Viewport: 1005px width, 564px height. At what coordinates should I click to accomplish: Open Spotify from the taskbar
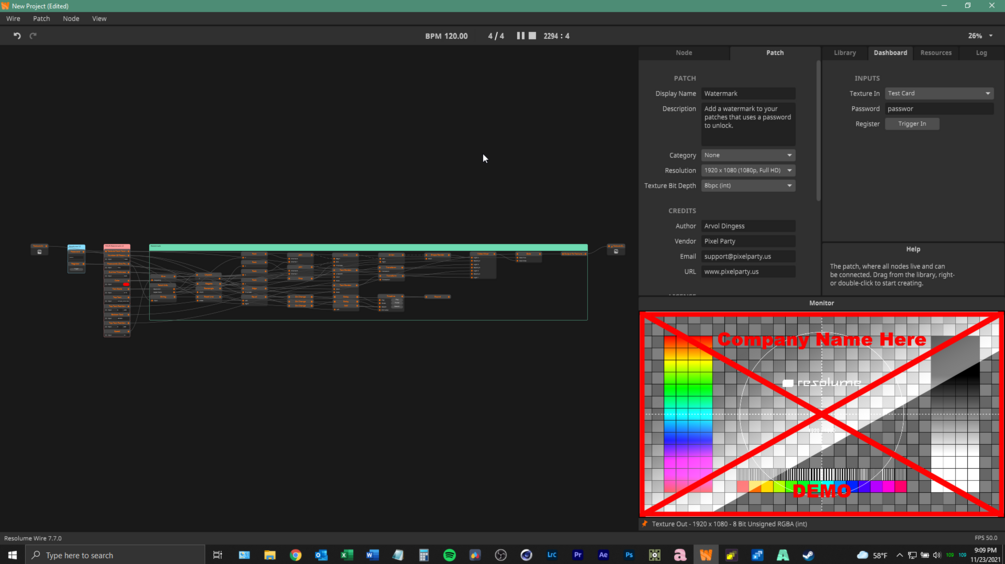pyautogui.click(x=449, y=555)
